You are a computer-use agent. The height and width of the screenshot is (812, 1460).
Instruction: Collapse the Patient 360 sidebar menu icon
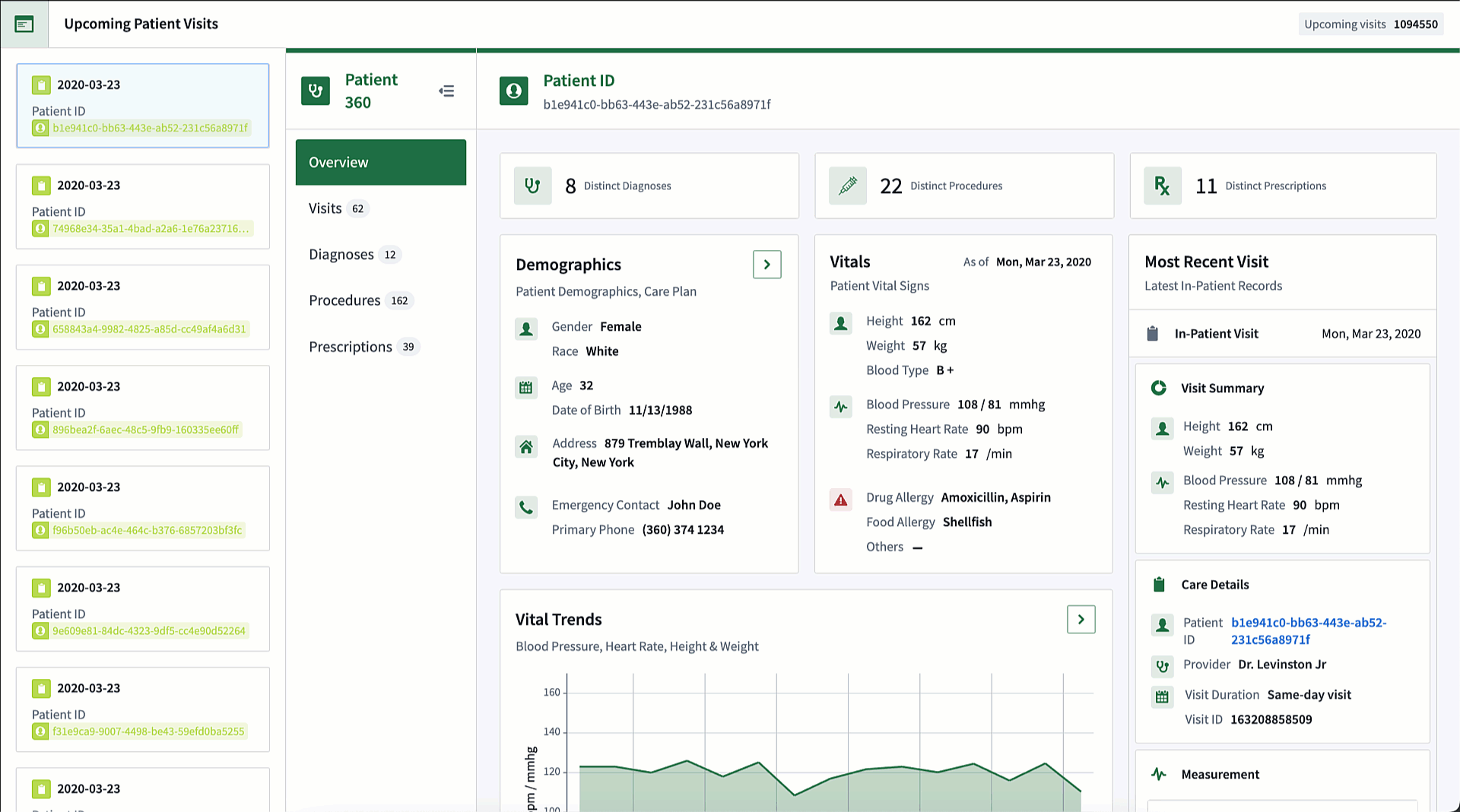pyautogui.click(x=446, y=91)
